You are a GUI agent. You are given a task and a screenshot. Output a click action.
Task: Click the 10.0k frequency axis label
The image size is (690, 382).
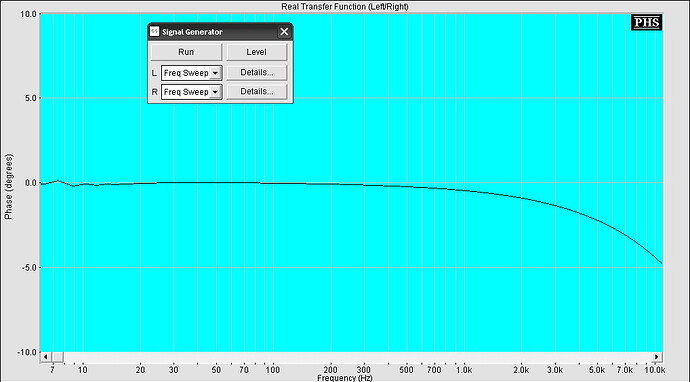pos(654,370)
